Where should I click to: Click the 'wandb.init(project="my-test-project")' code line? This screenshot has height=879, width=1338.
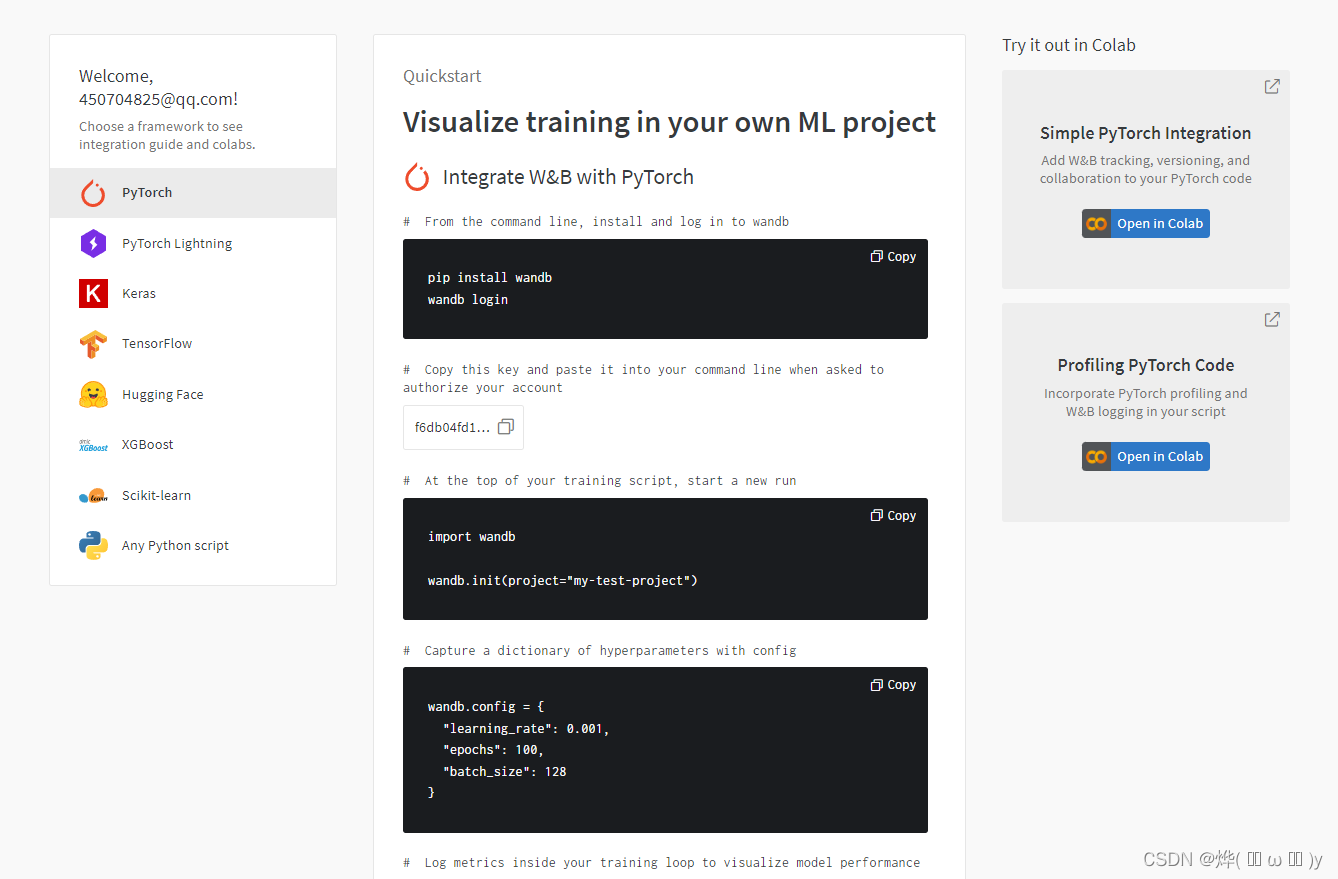(562, 580)
